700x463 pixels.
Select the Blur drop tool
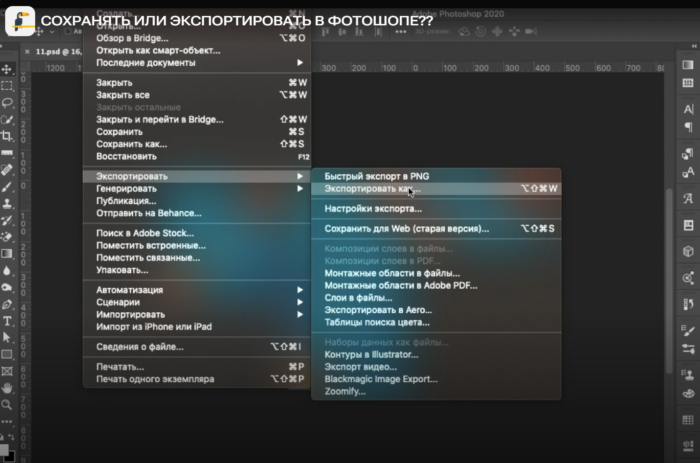(7, 271)
